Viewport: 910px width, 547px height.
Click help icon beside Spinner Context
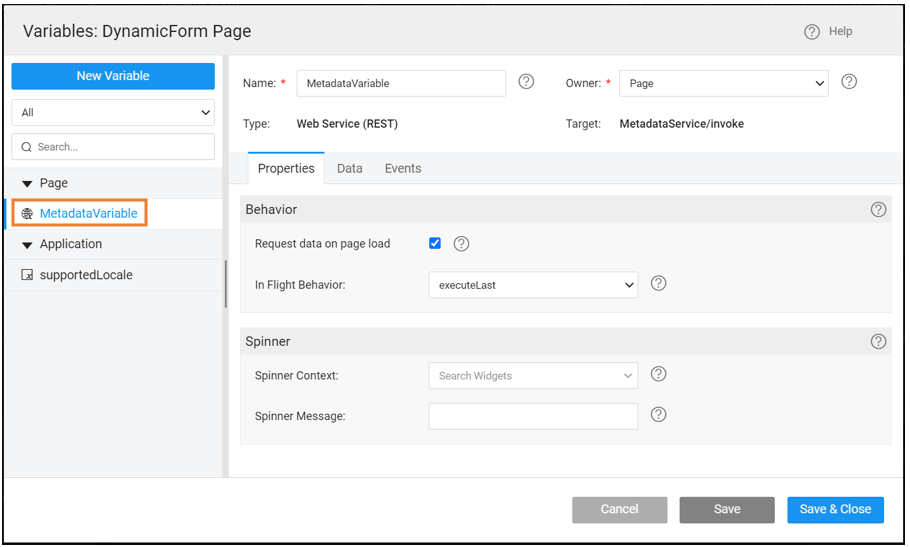[x=658, y=375]
